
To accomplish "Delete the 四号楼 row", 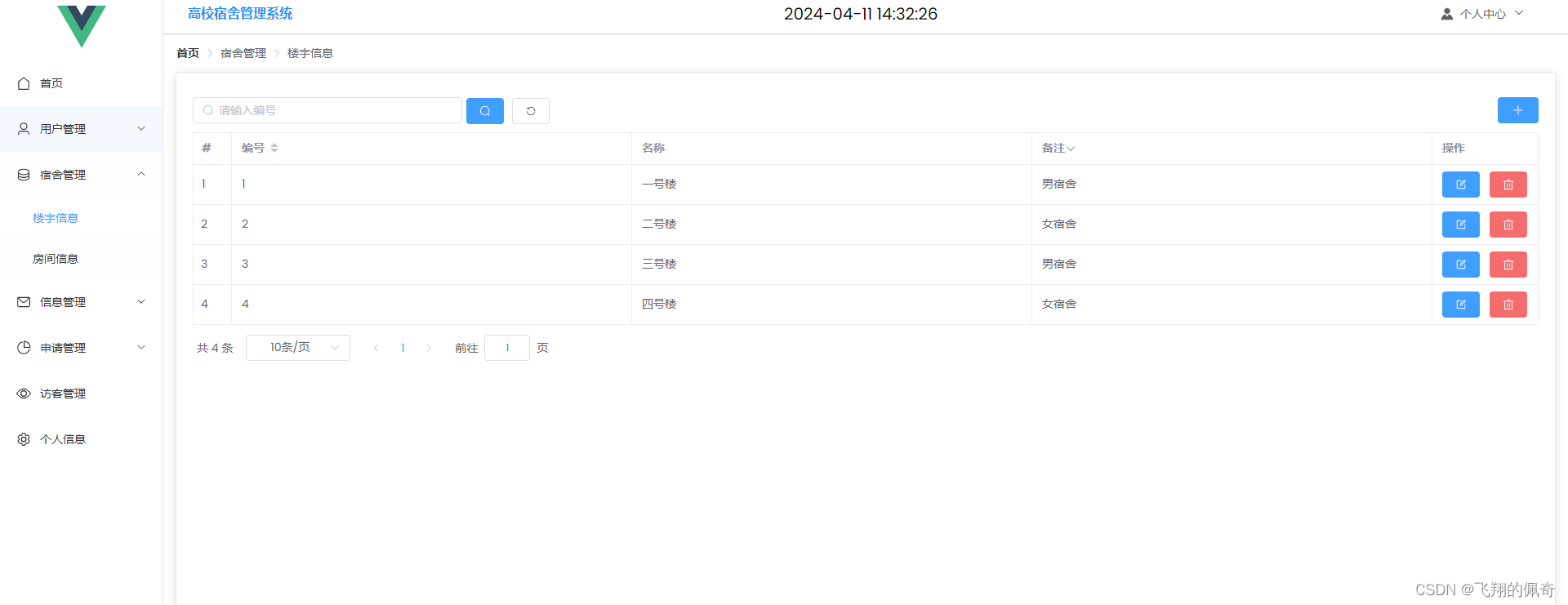I will coord(1508,305).
